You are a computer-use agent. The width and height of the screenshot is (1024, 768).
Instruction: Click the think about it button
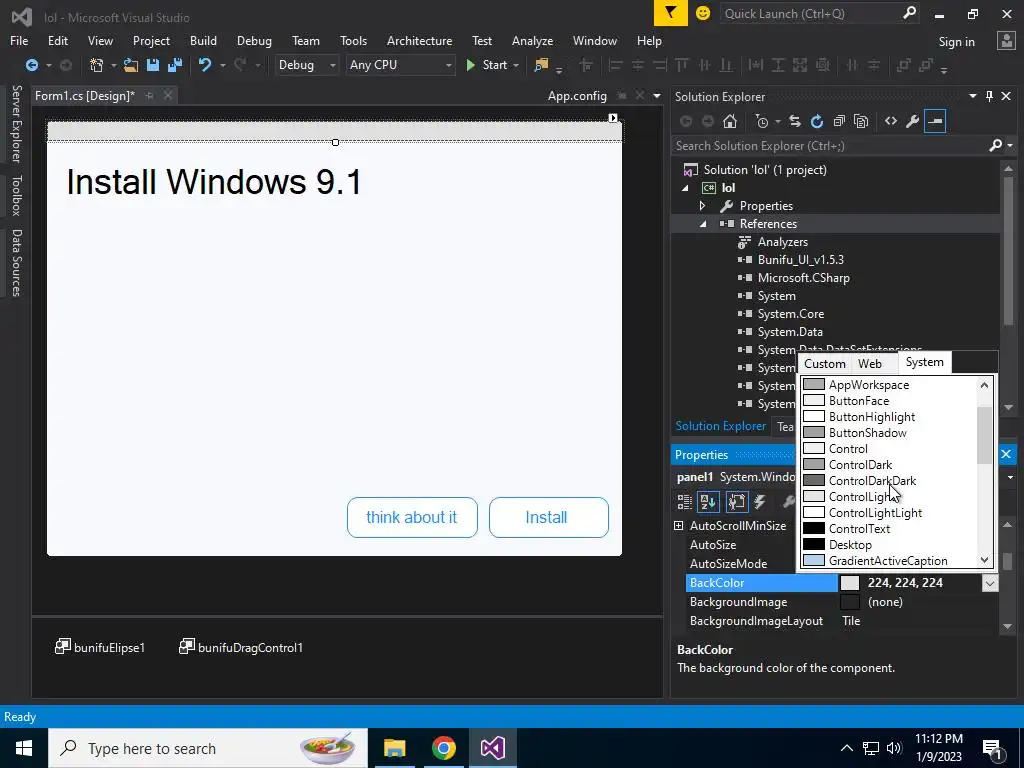[412, 517]
